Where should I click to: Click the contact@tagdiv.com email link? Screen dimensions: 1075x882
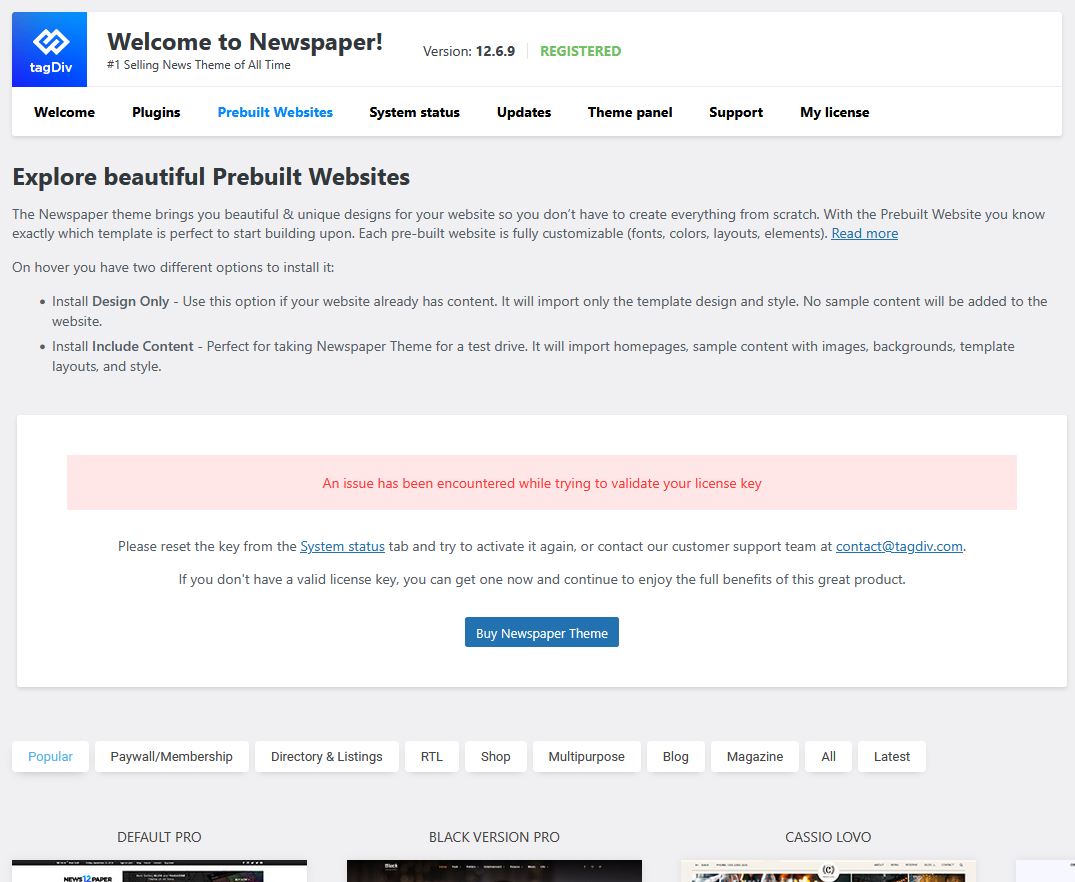(899, 547)
